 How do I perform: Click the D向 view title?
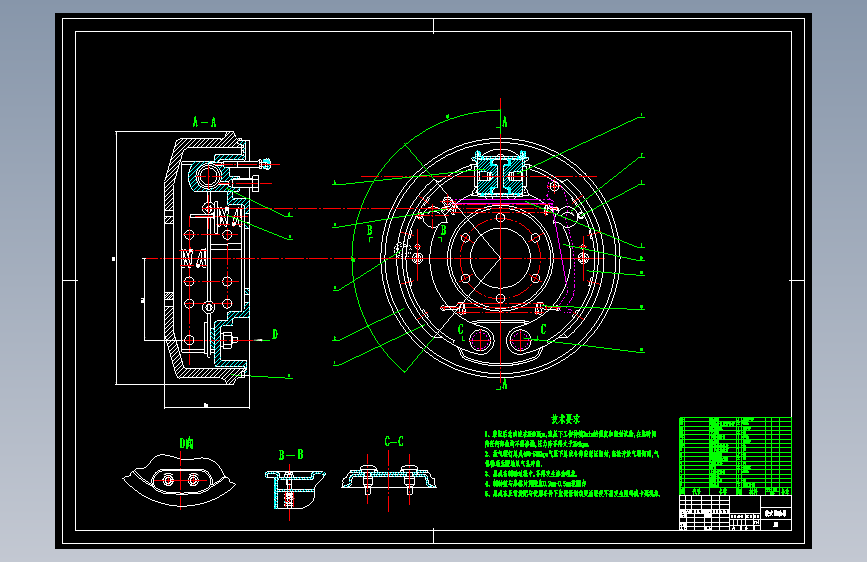pyautogui.click(x=186, y=443)
